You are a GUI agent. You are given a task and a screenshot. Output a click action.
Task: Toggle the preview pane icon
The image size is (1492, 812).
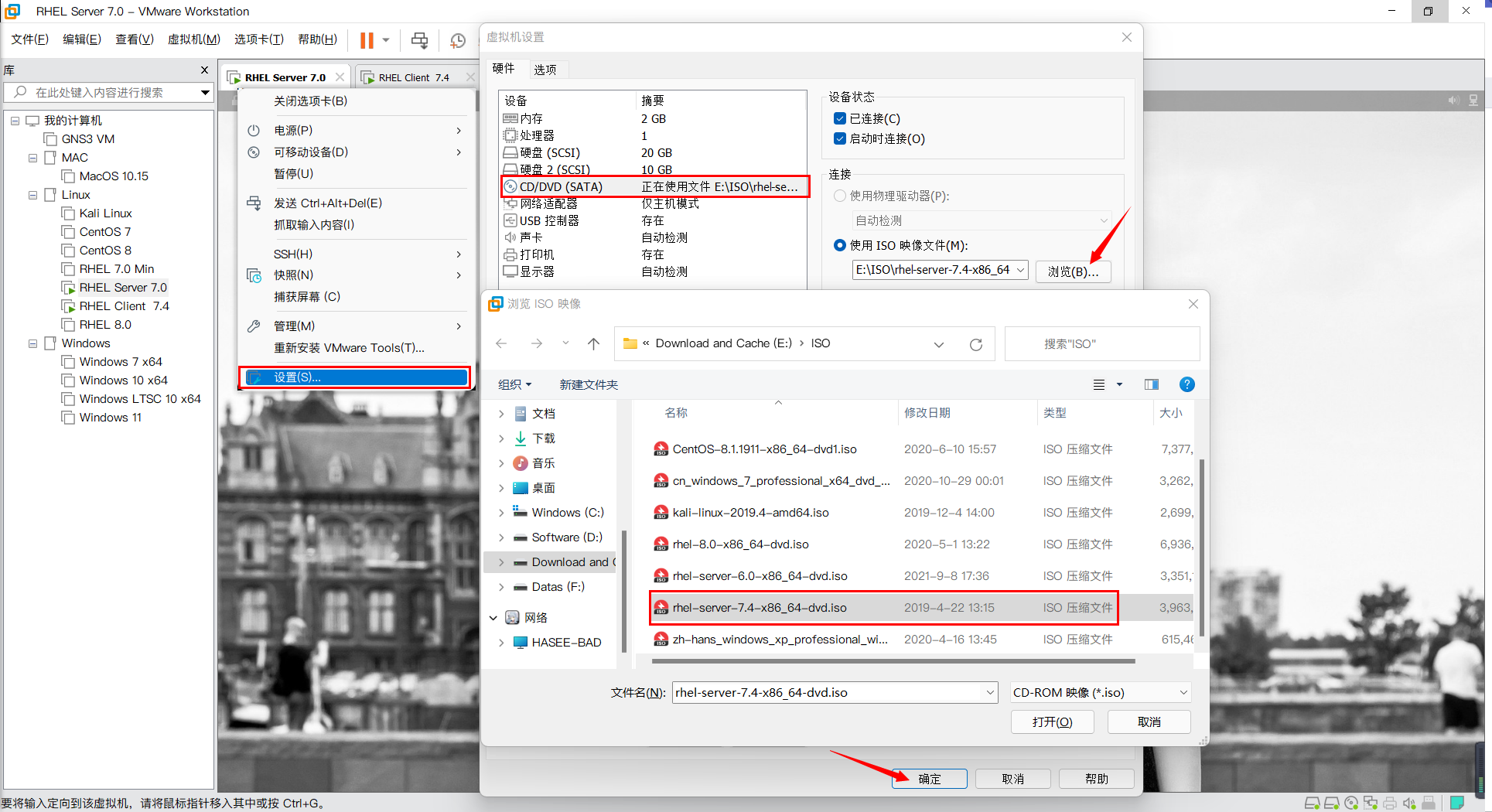[x=1152, y=384]
